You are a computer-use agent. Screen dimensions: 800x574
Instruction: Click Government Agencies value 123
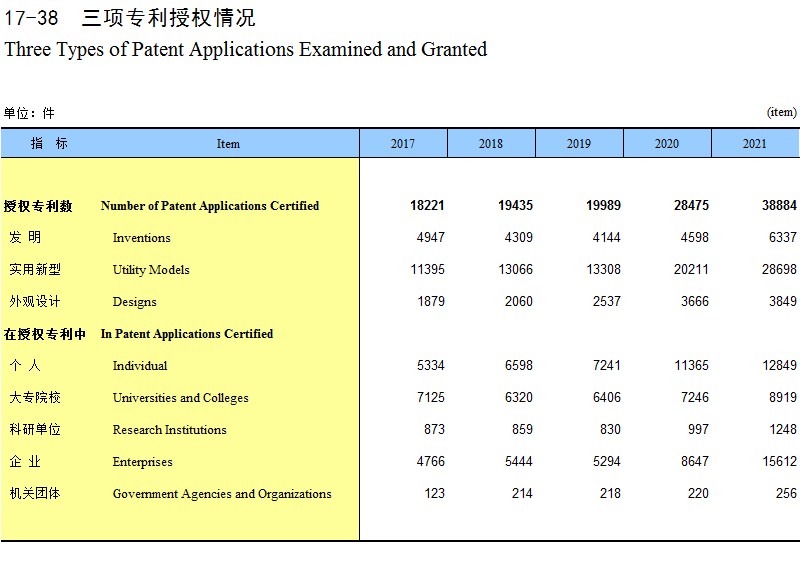tap(435, 493)
